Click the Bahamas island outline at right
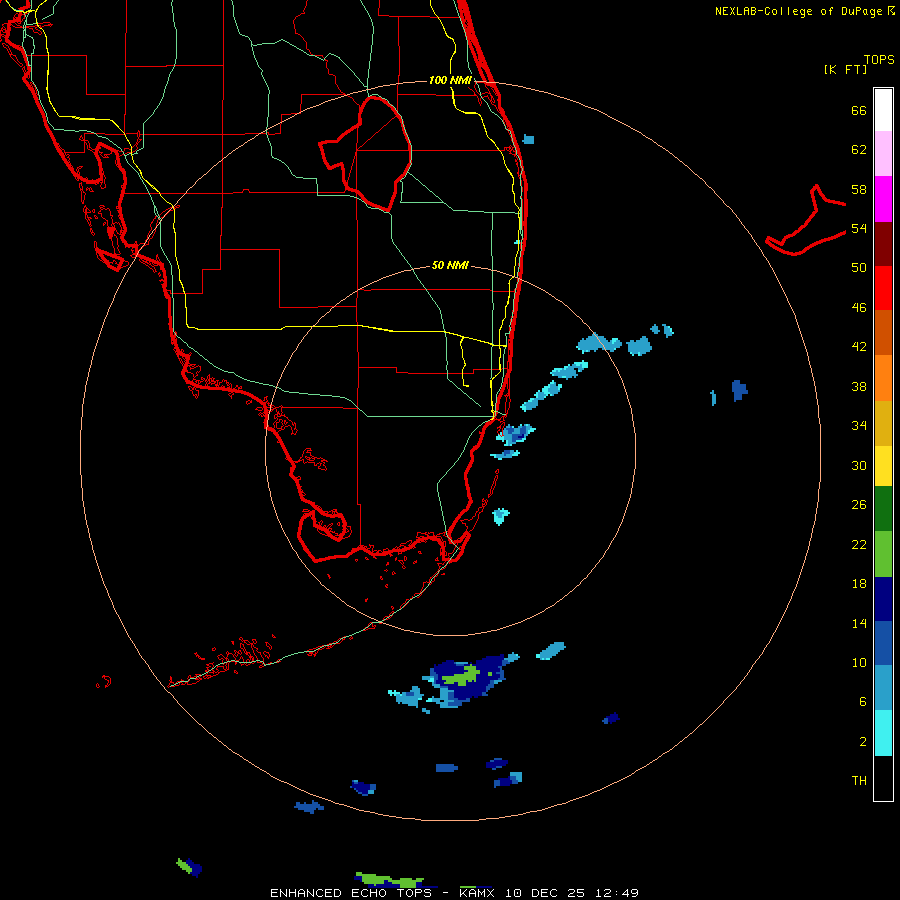 [806, 220]
